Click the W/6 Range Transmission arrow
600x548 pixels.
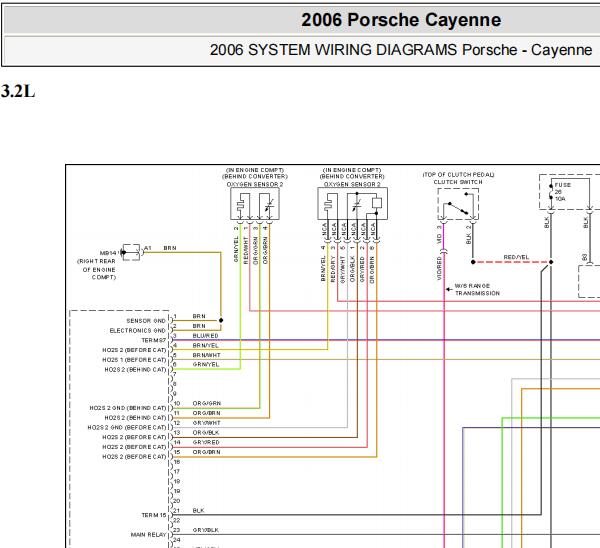[x=449, y=289]
